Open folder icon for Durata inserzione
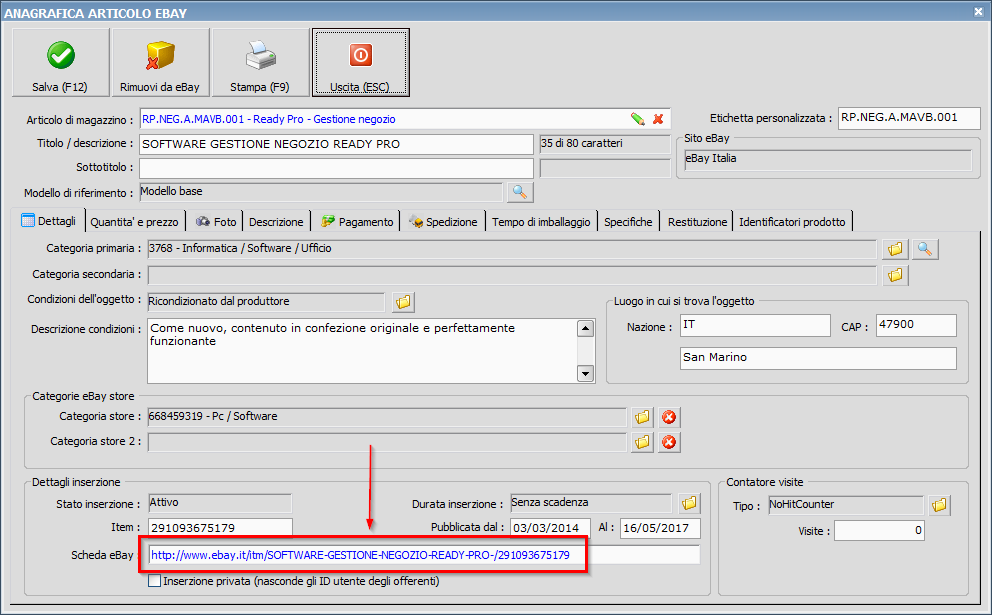This screenshot has width=992, height=615. coord(689,504)
